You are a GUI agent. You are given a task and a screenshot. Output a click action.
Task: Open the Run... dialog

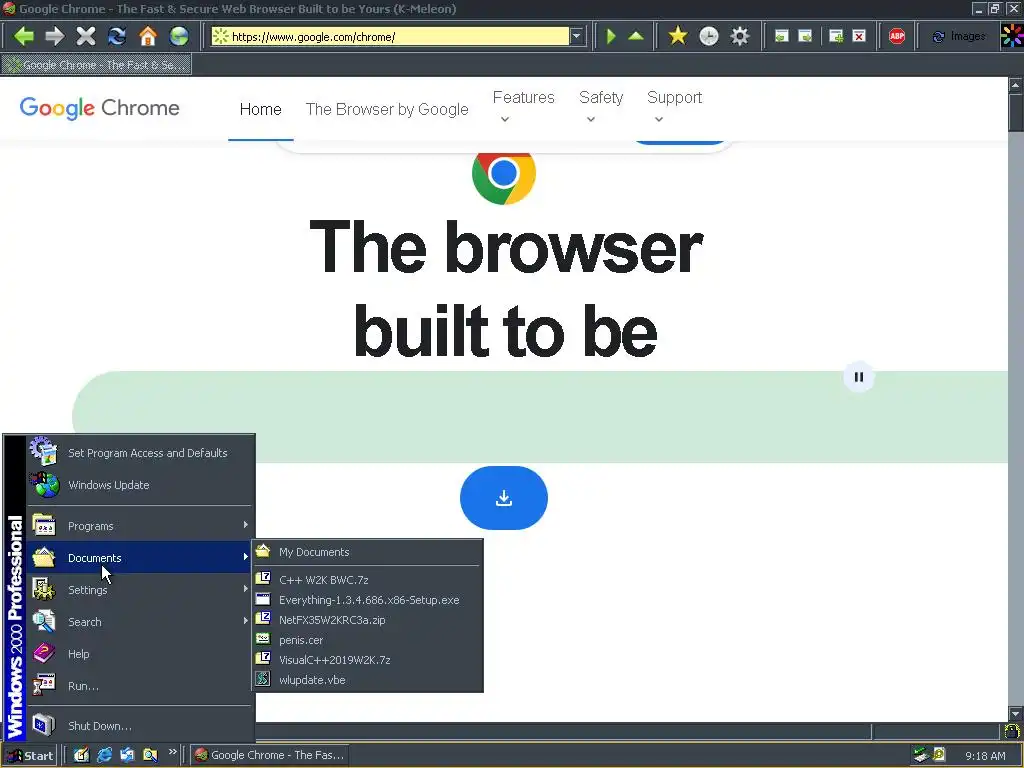point(140,686)
